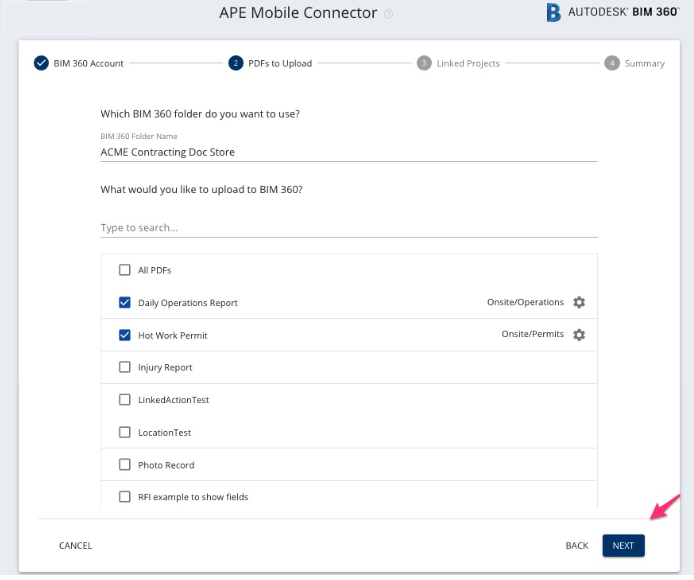Click the BACK button
The image size is (694, 580).
click(577, 545)
